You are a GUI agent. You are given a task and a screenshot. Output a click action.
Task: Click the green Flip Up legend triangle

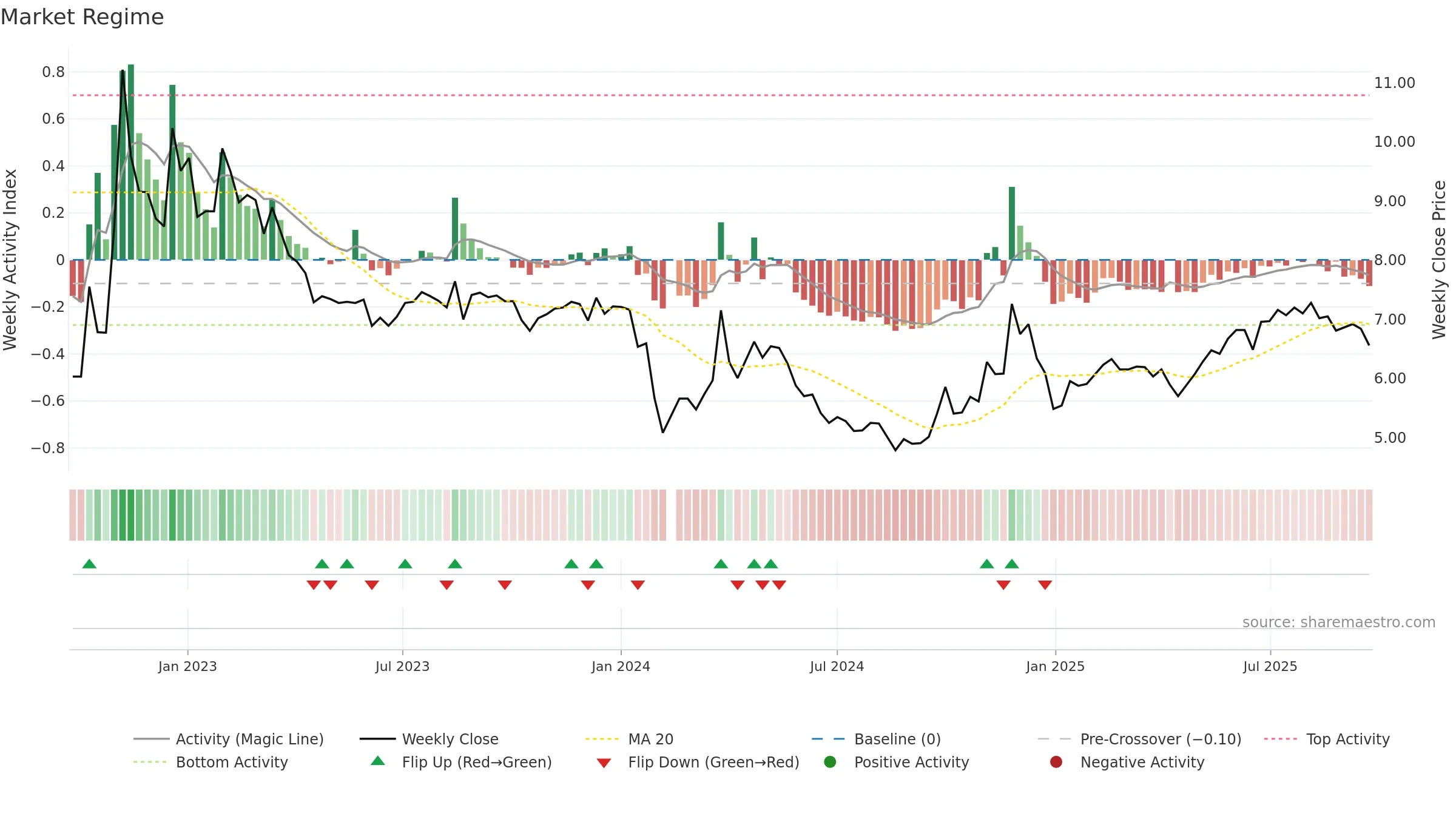click(x=378, y=761)
